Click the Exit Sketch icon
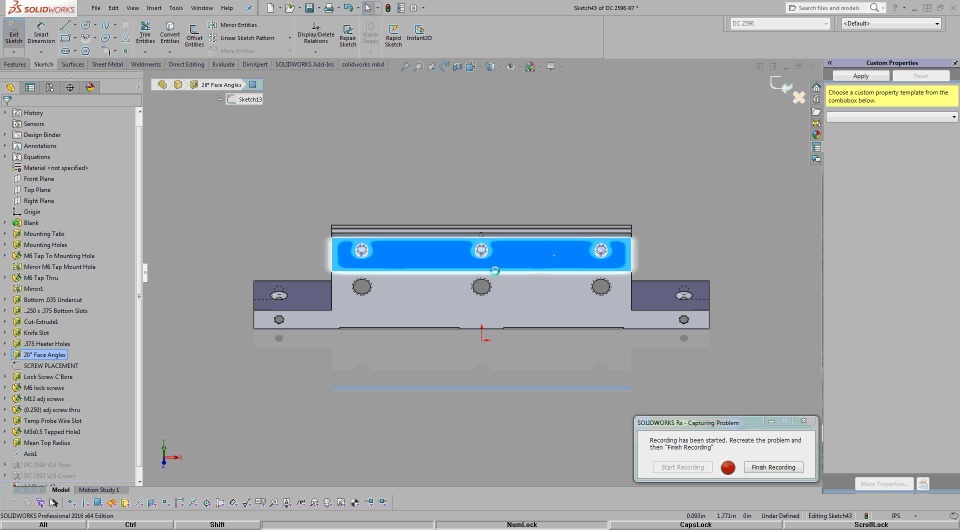 point(13,34)
